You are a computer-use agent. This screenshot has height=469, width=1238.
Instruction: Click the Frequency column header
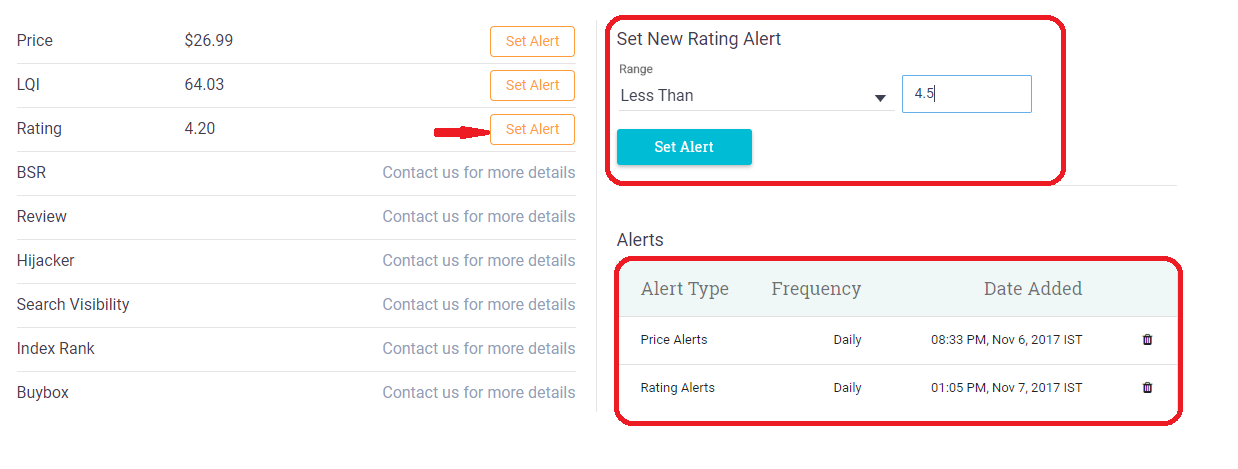[x=816, y=289]
